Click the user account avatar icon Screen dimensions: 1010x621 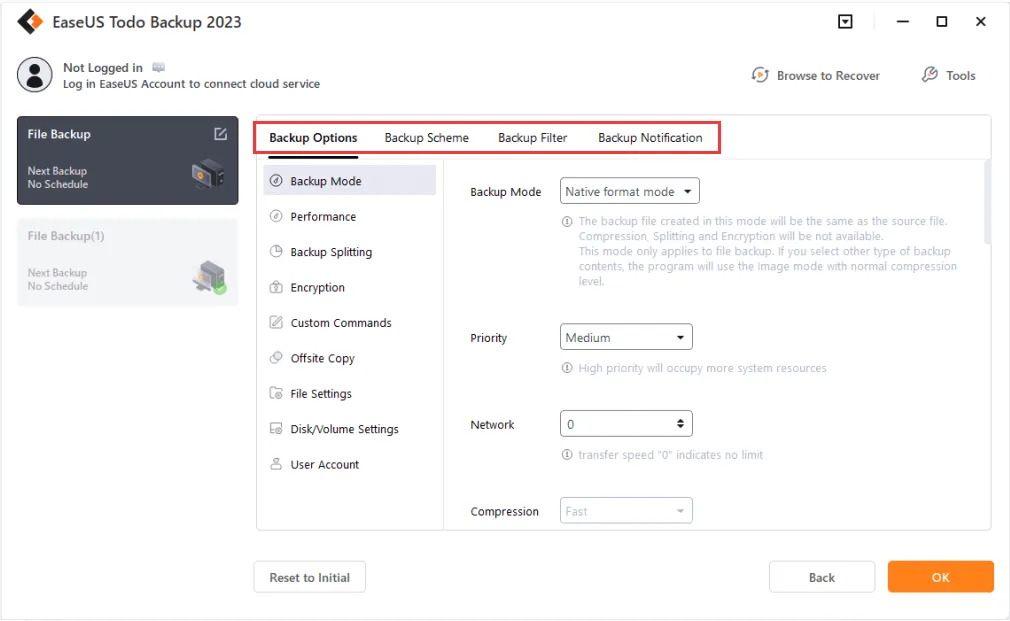35,75
